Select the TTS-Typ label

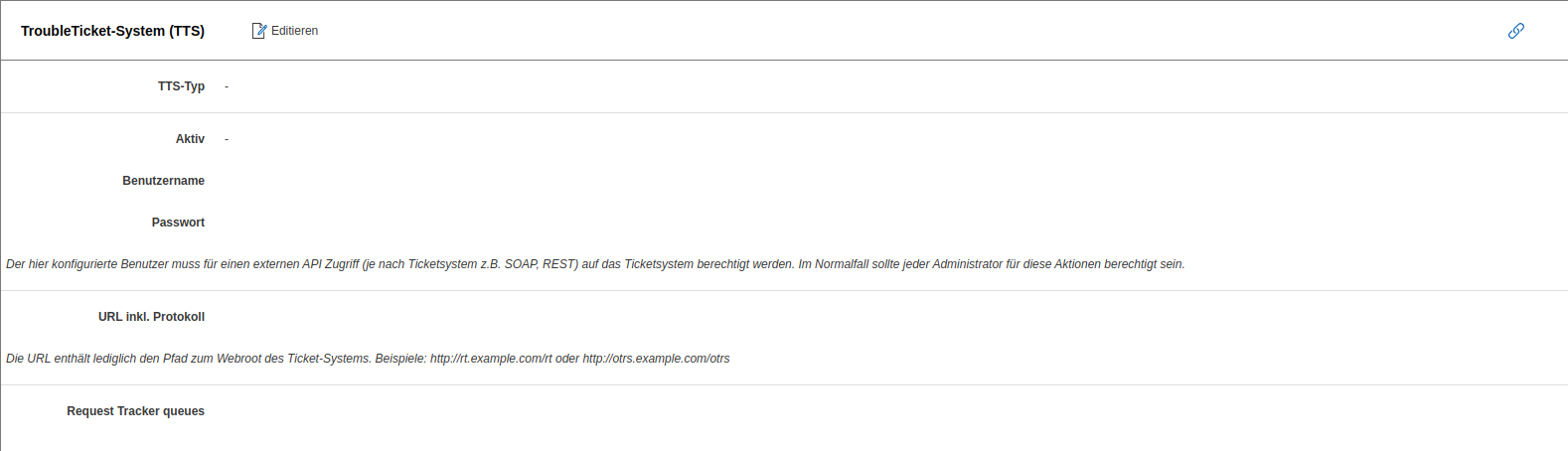(181, 86)
